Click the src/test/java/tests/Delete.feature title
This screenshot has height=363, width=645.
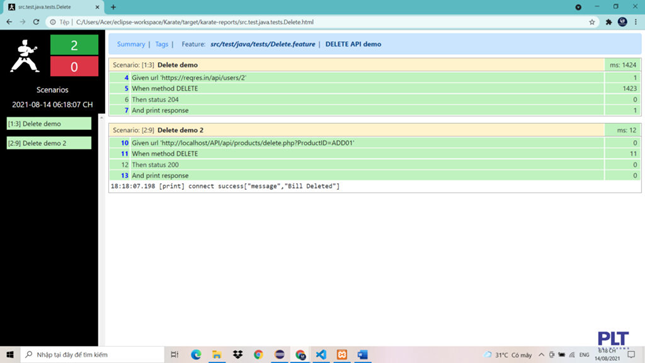click(262, 44)
